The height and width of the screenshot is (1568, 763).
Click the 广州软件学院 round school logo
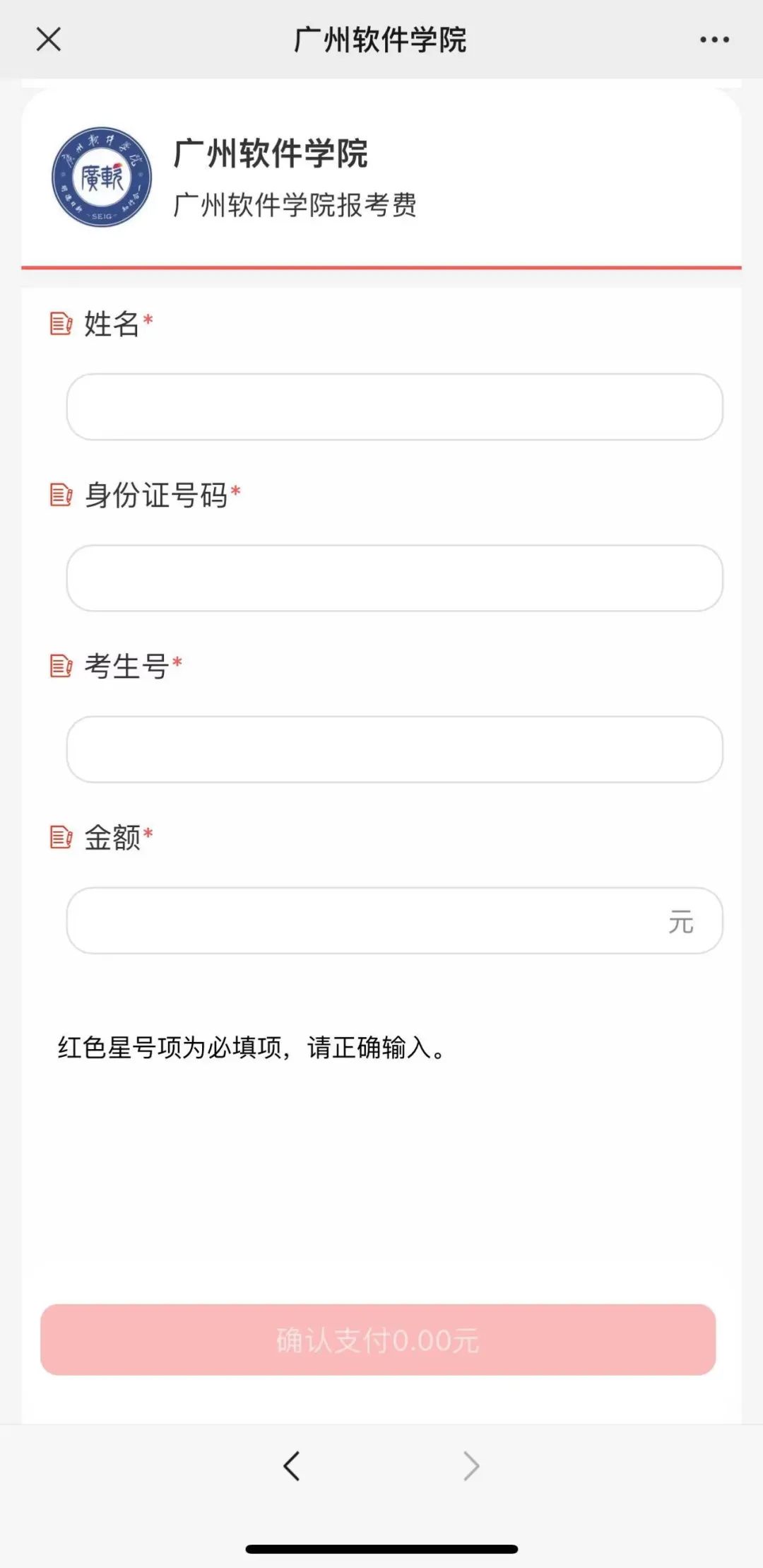(102, 177)
